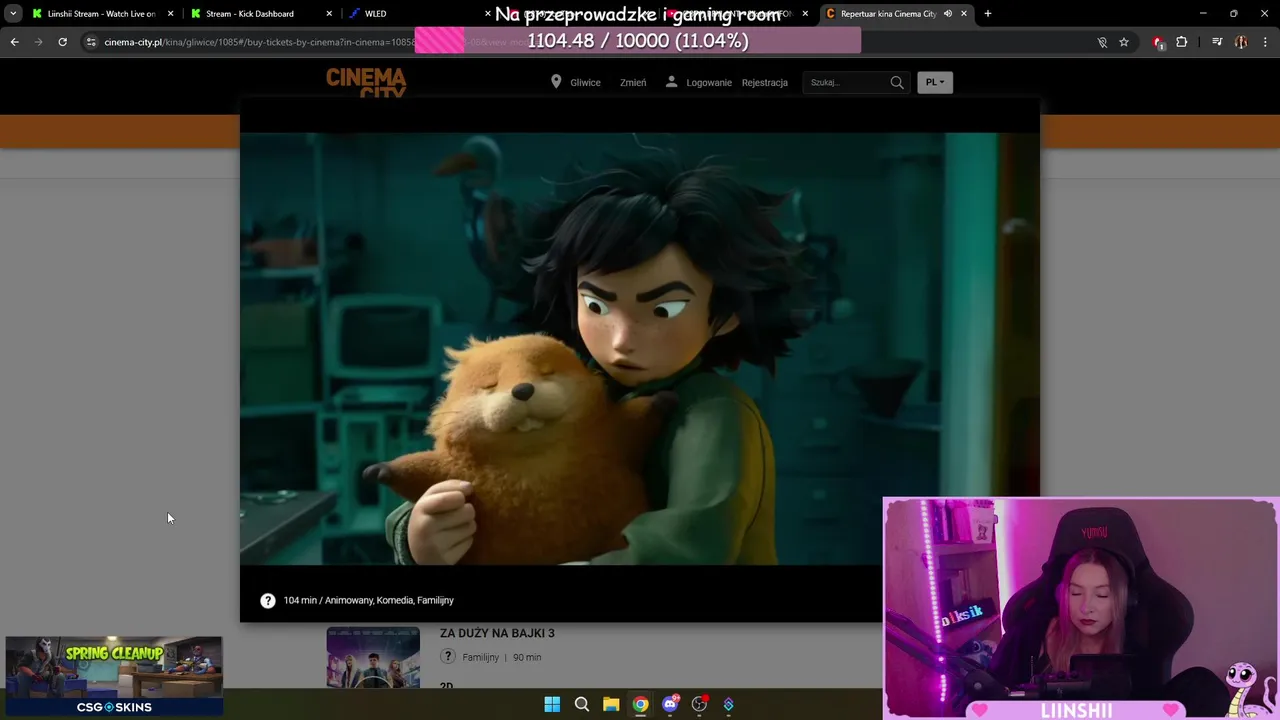1280x720 pixels.
Task: Click the Logowanie link
Action: tap(709, 83)
